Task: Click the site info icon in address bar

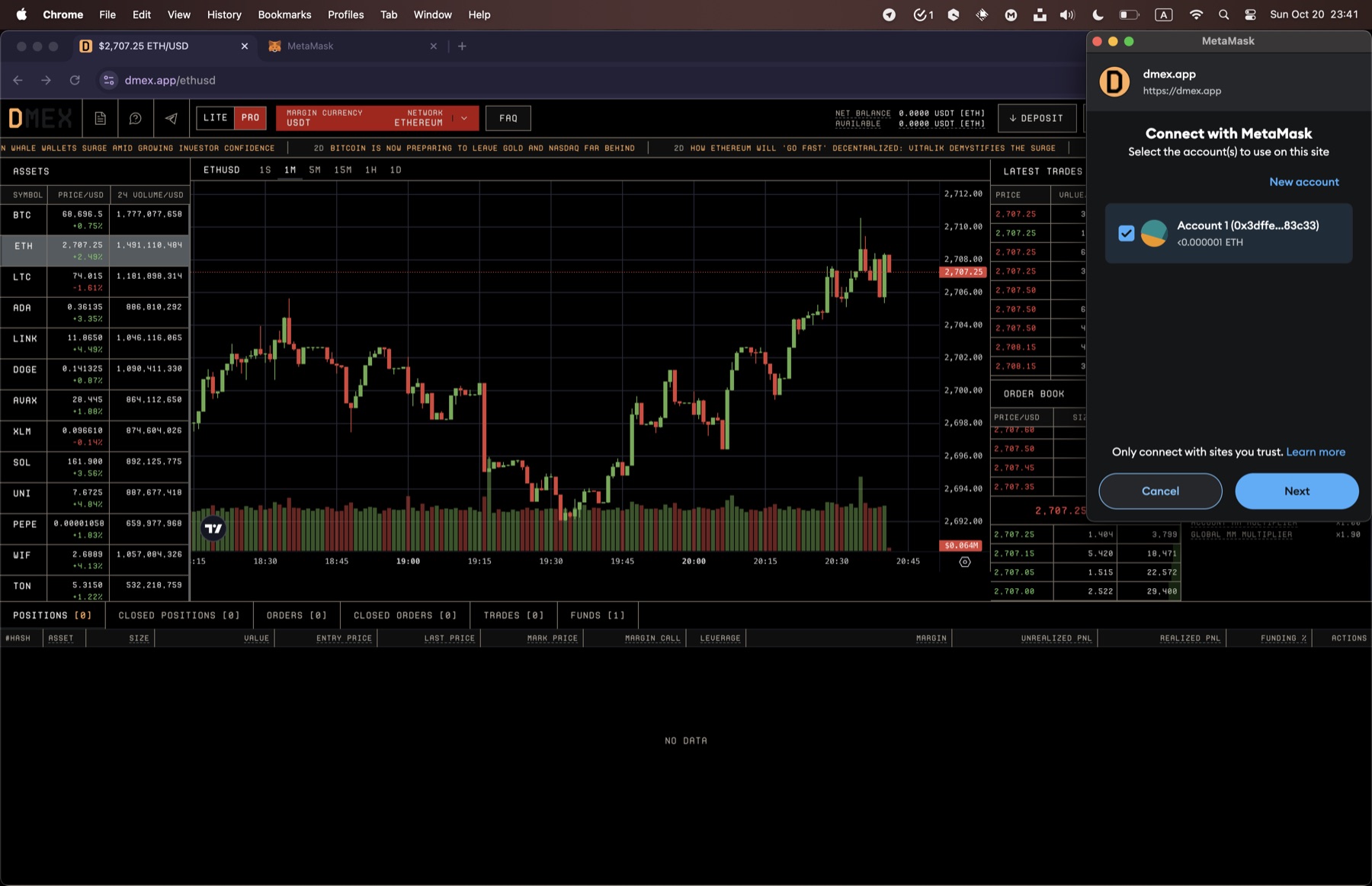Action: pos(109,80)
